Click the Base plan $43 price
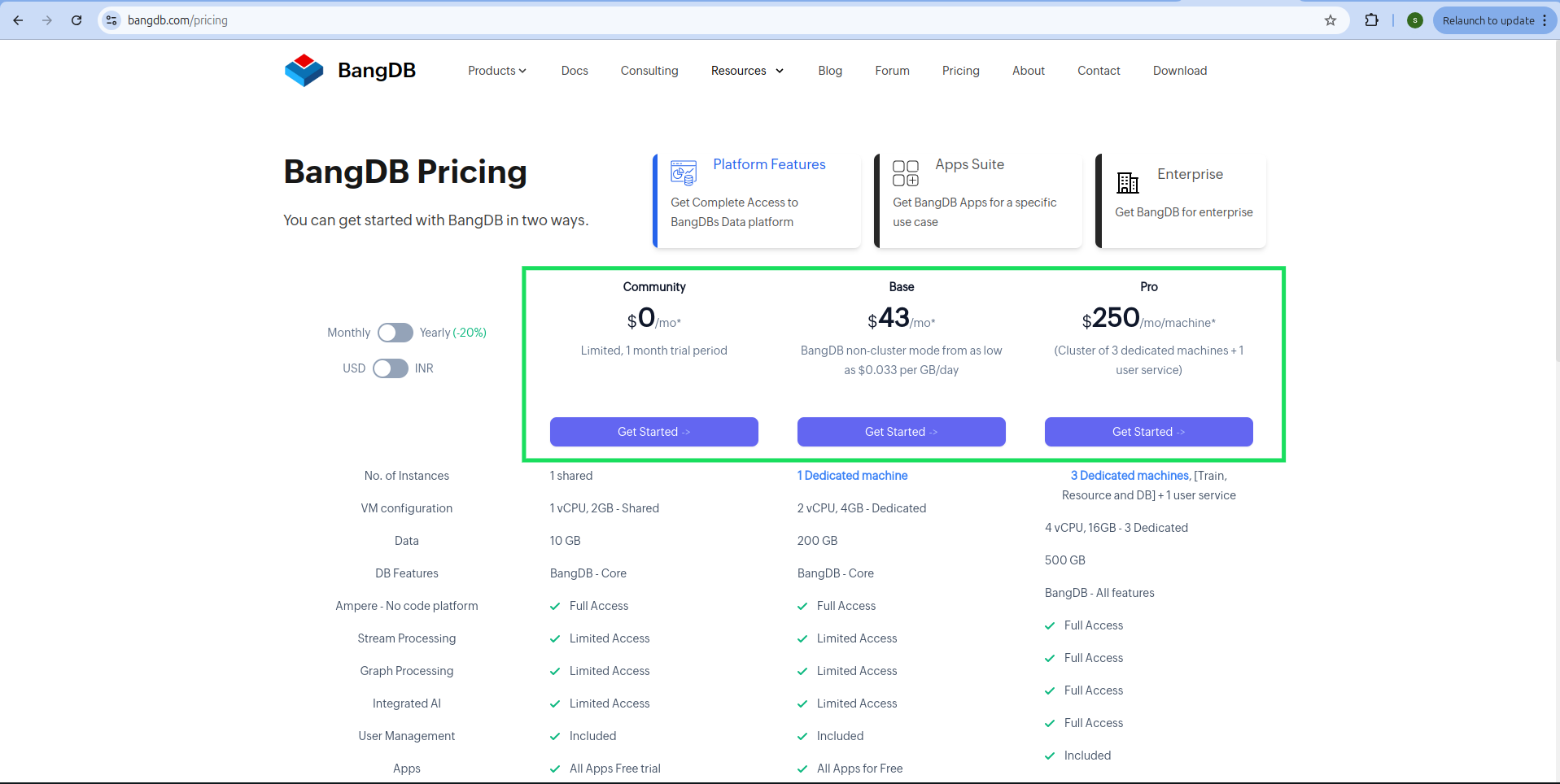 pos(889,318)
